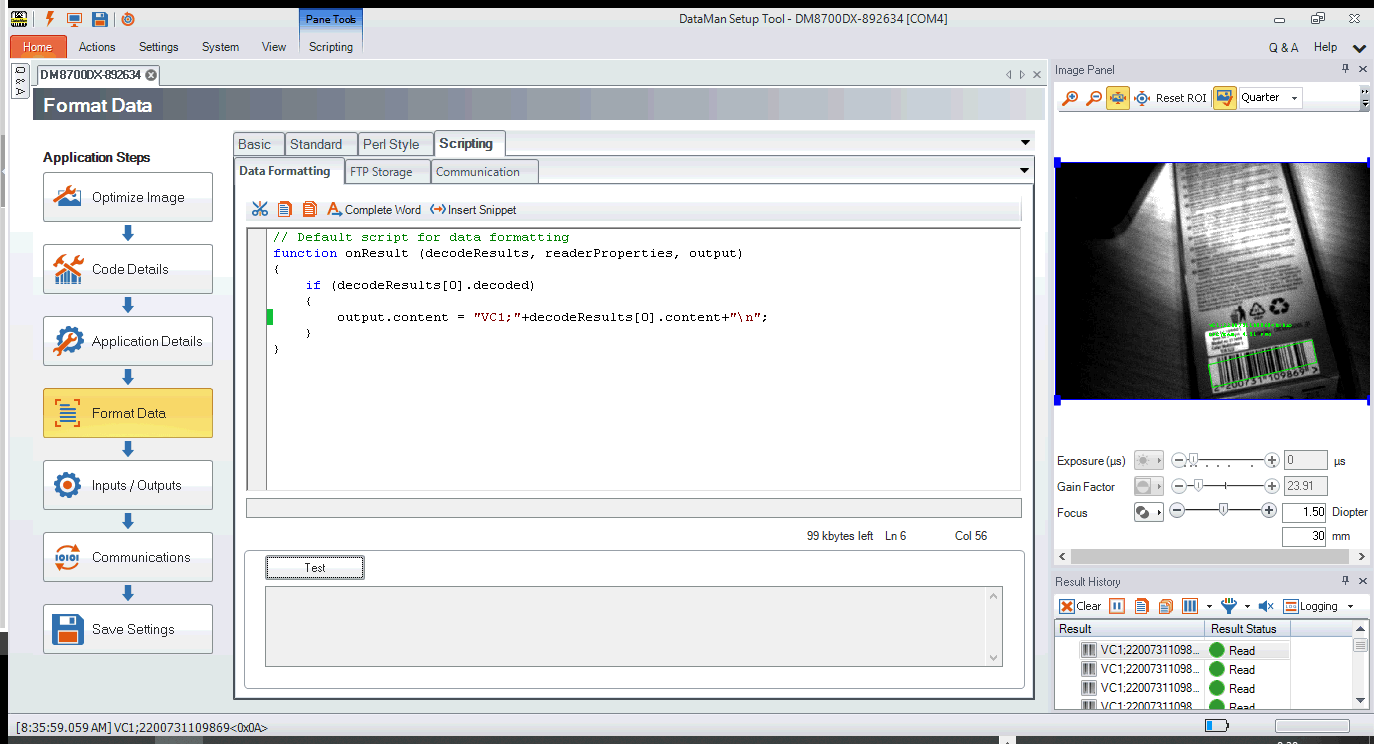Click the Insert Snippet toolbar button
The image size is (1382, 744).
(473, 210)
